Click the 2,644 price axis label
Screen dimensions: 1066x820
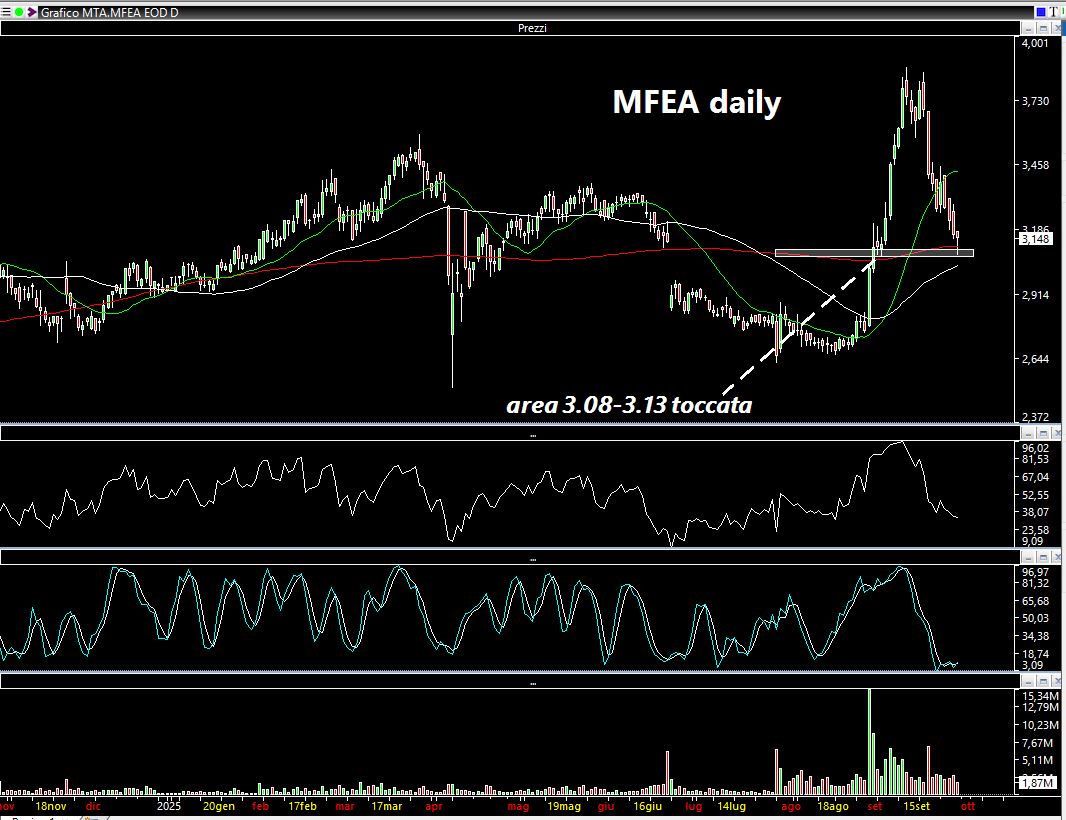(1035, 359)
